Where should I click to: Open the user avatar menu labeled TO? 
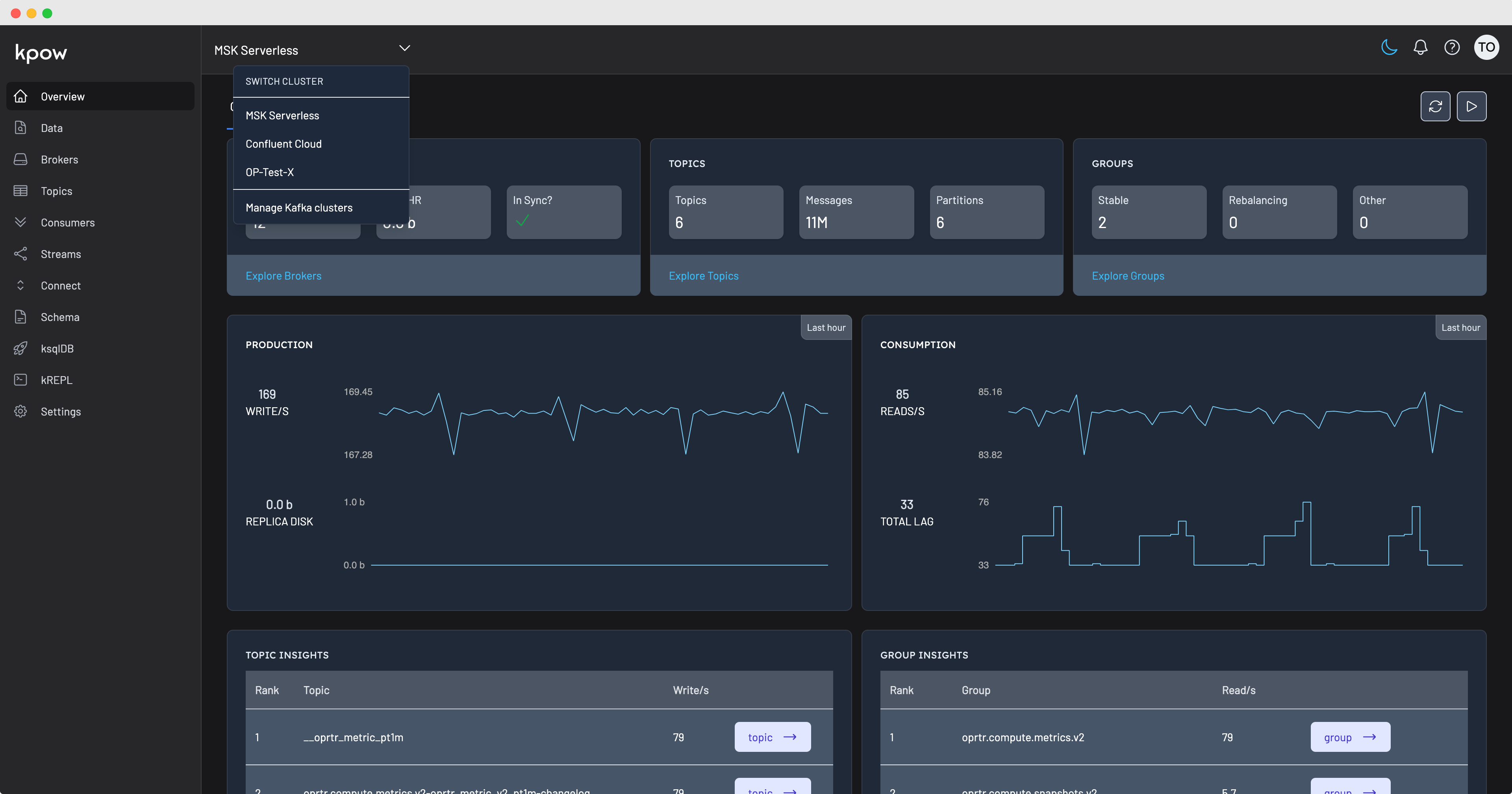coord(1486,48)
